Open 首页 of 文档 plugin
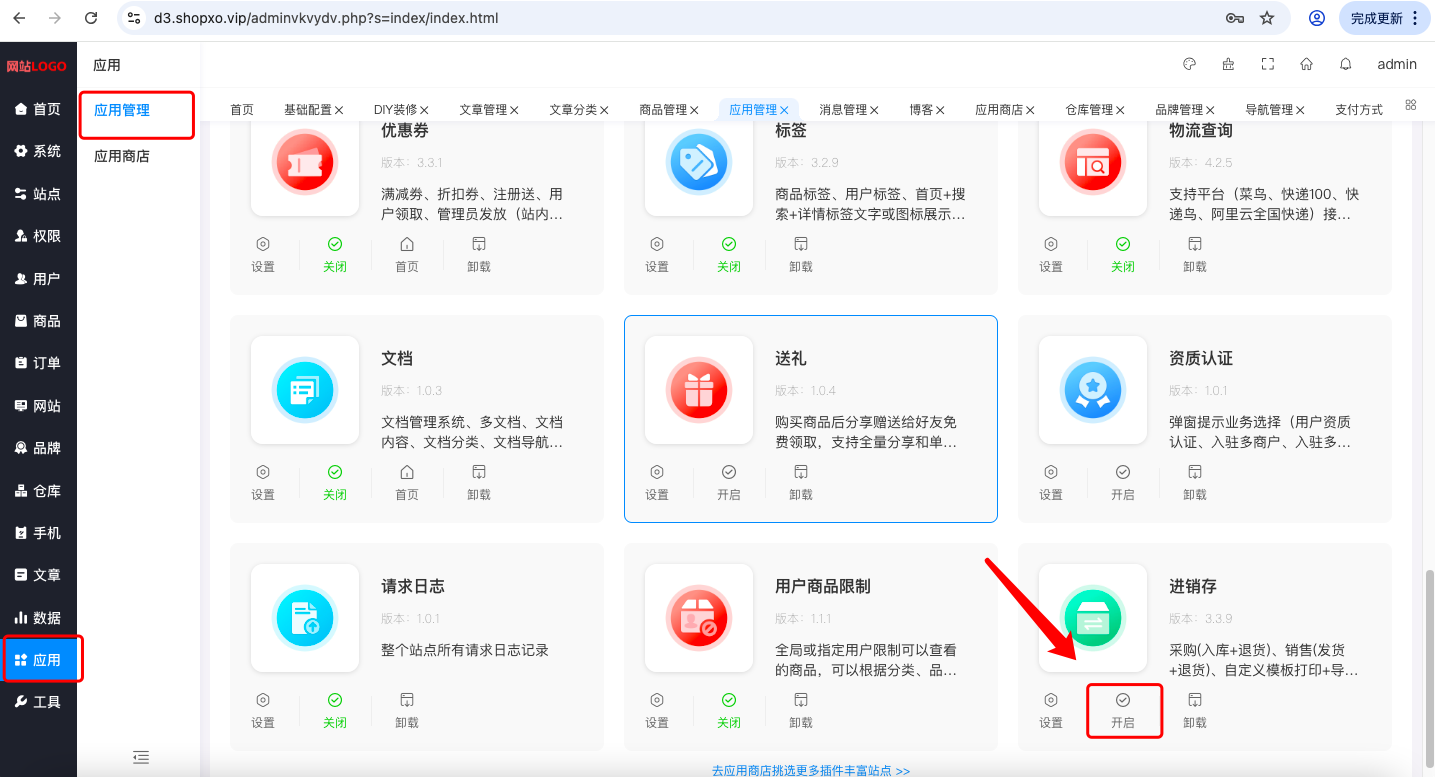The image size is (1435, 777). [407, 482]
